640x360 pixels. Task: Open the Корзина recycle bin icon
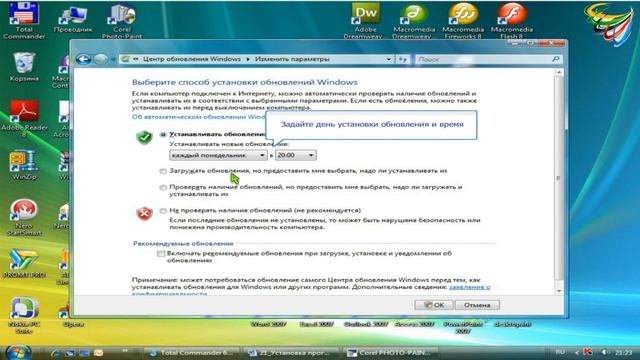point(24,67)
